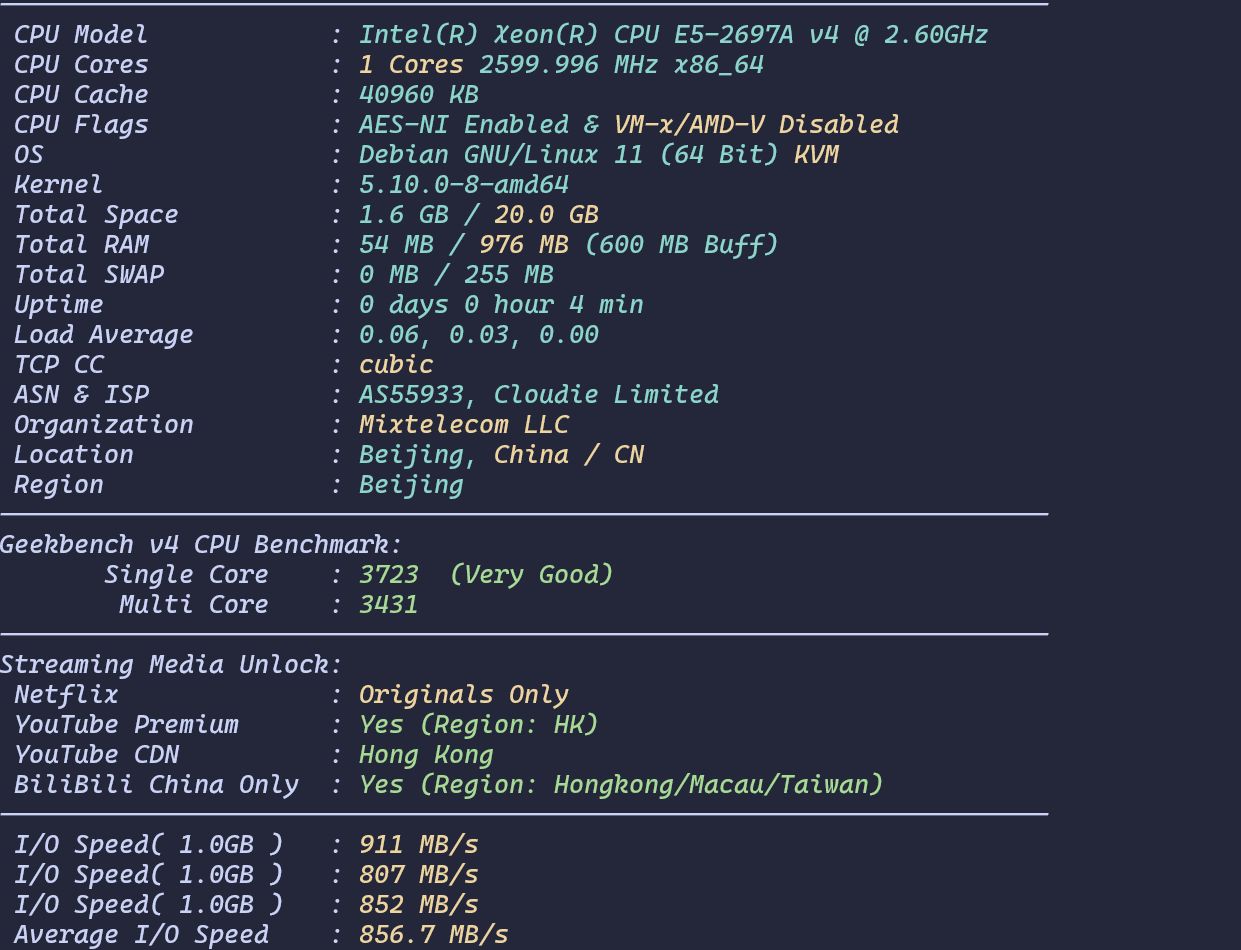Select multi core score '3431'
This screenshot has height=950, width=1241.
coord(389,605)
